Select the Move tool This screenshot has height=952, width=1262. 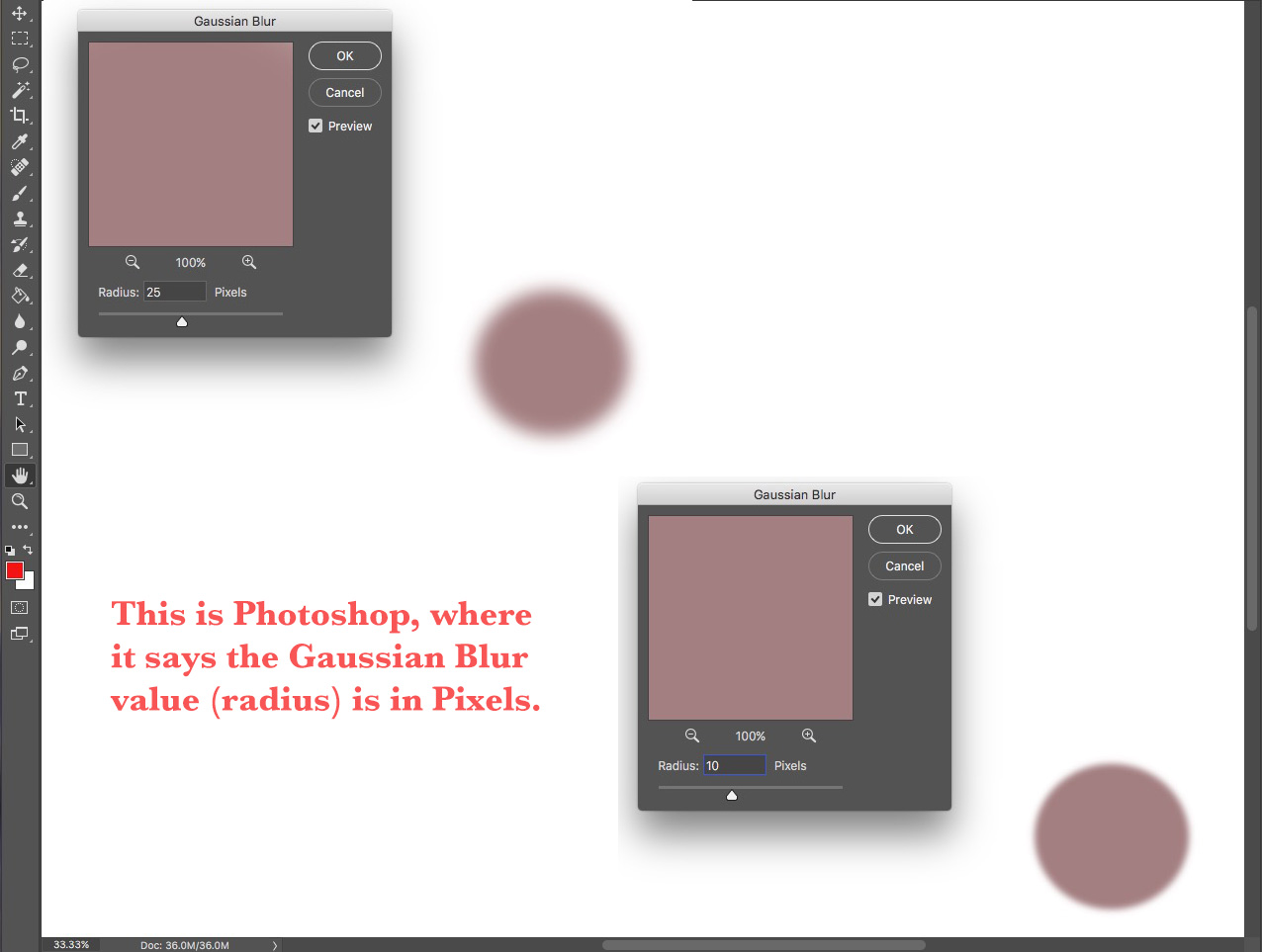pos(20,13)
